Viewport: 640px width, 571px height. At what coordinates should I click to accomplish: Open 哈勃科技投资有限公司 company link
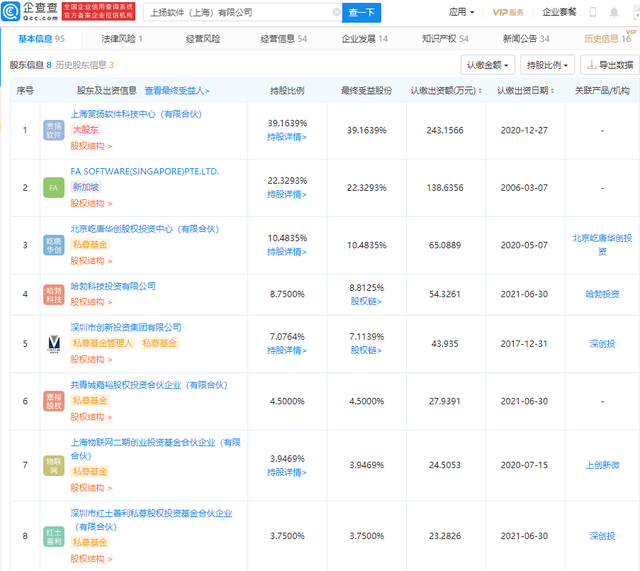(x=113, y=287)
